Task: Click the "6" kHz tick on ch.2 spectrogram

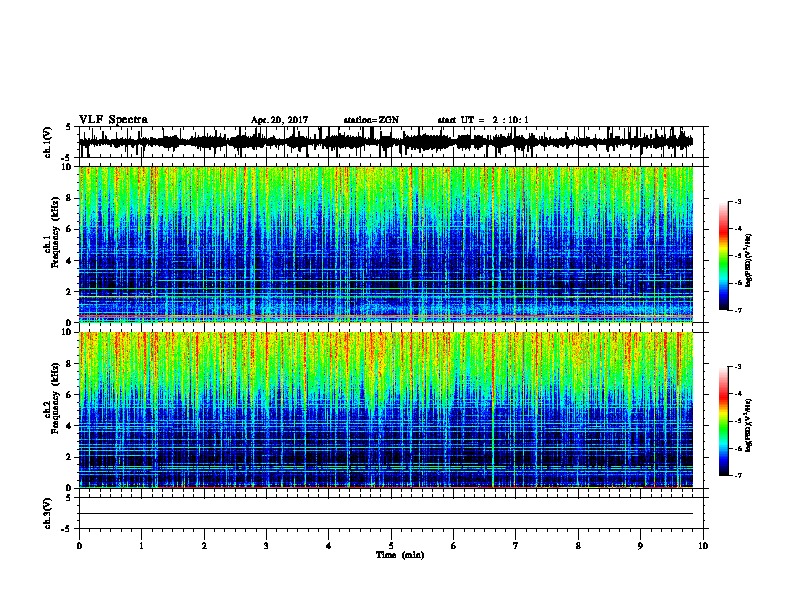Action: [x=69, y=395]
